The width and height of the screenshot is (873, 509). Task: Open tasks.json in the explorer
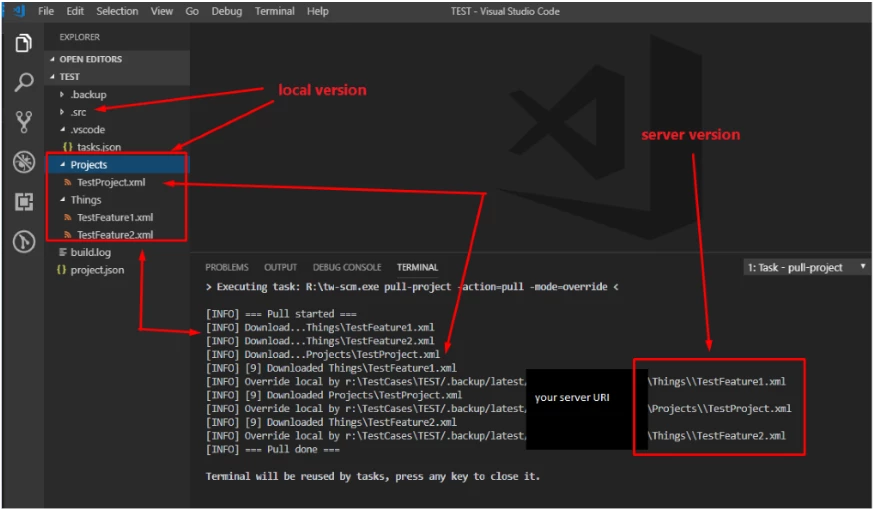(x=99, y=147)
